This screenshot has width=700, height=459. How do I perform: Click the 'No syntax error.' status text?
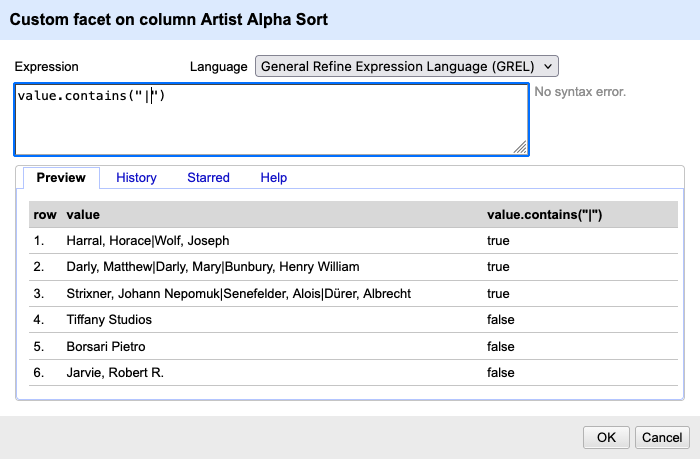point(580,92)
